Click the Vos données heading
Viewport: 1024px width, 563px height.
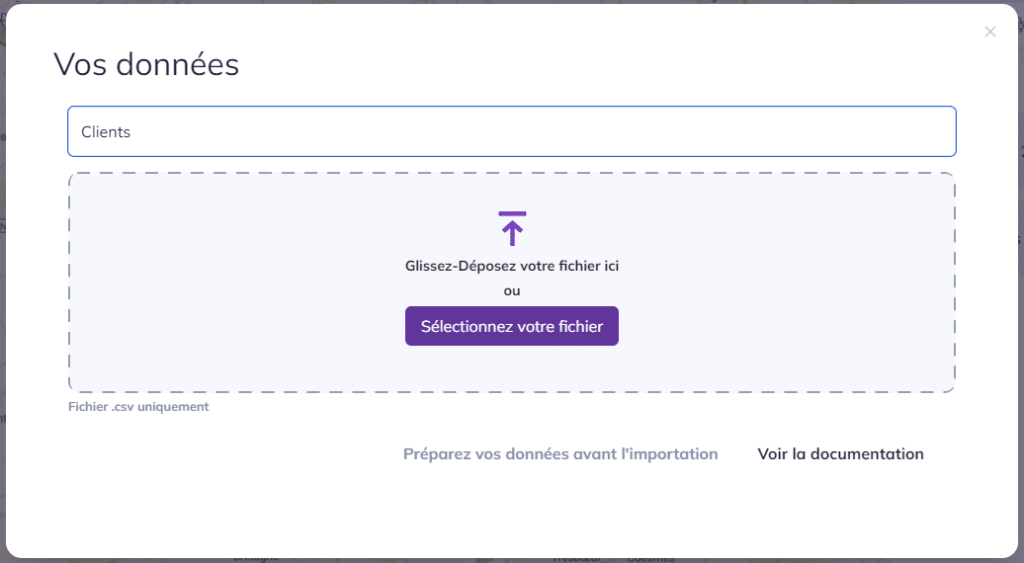coord(146,64)
